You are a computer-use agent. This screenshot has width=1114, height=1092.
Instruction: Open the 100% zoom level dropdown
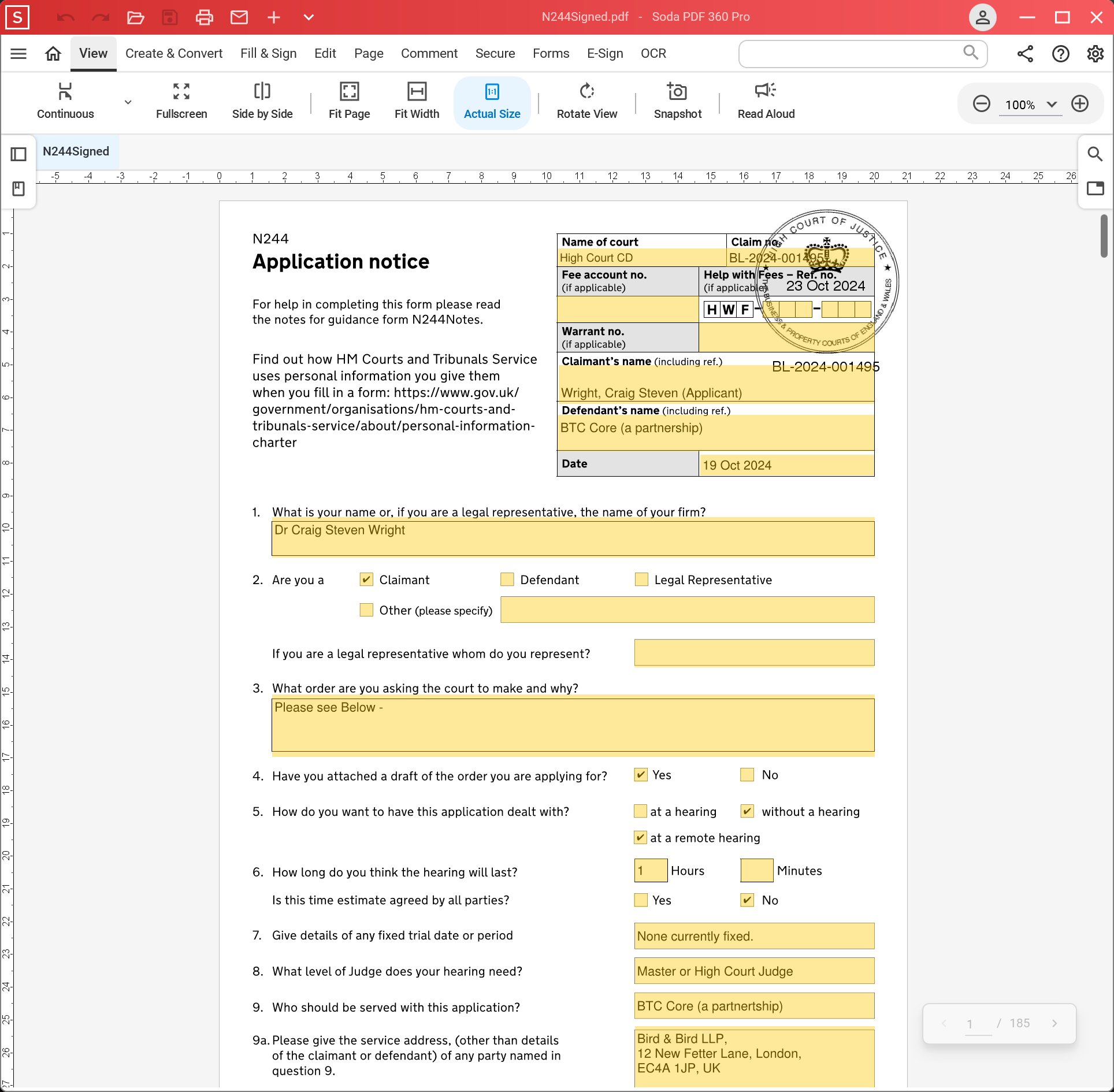click(x=1052, y=105)
